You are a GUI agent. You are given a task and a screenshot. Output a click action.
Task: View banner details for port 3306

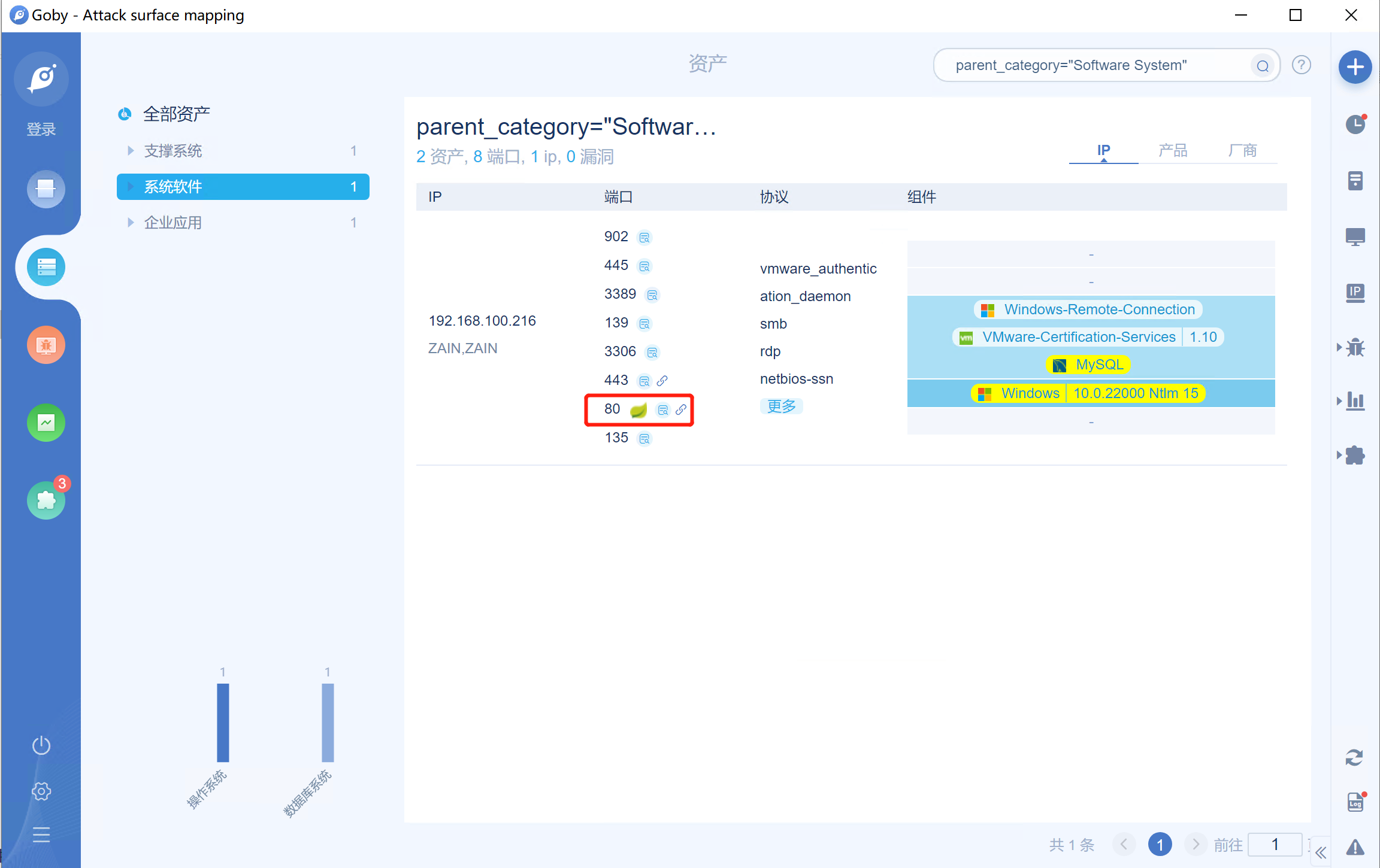coord(652,353)
